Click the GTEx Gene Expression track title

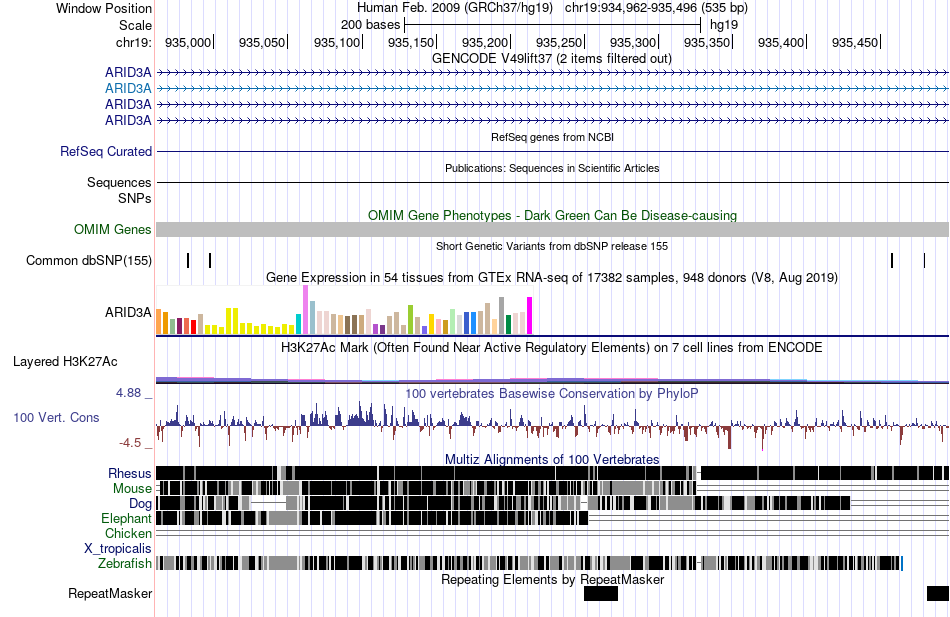pos(552,278)
